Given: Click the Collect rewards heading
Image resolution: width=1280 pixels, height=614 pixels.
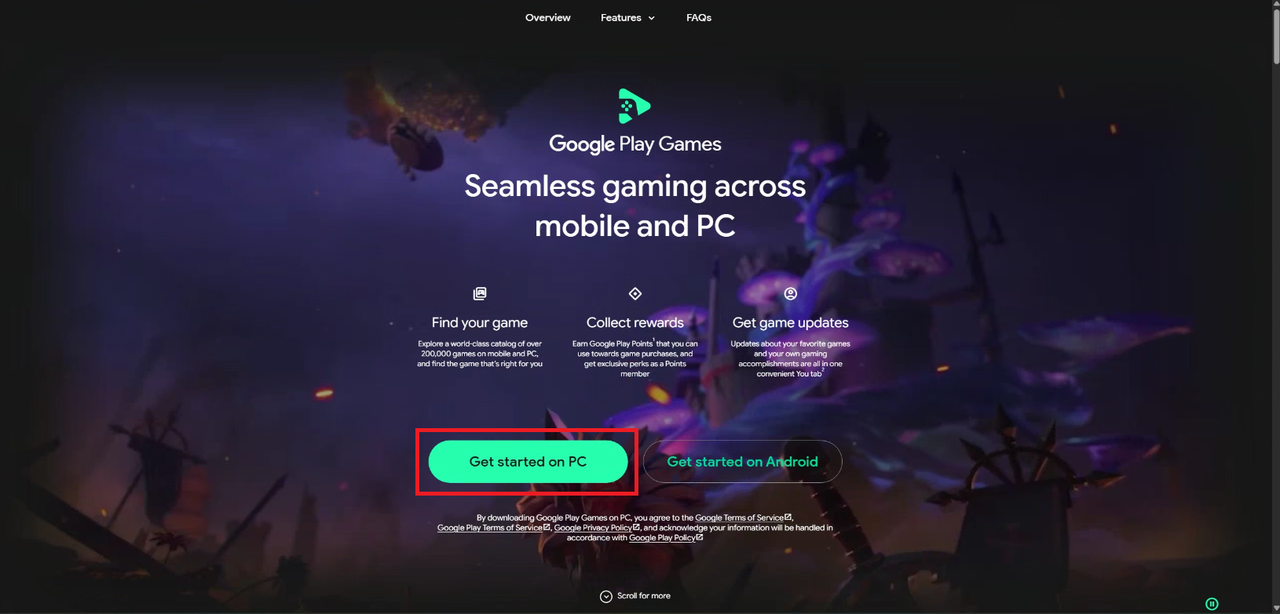Looking at the screenshot, I should [x=635, y=323].
